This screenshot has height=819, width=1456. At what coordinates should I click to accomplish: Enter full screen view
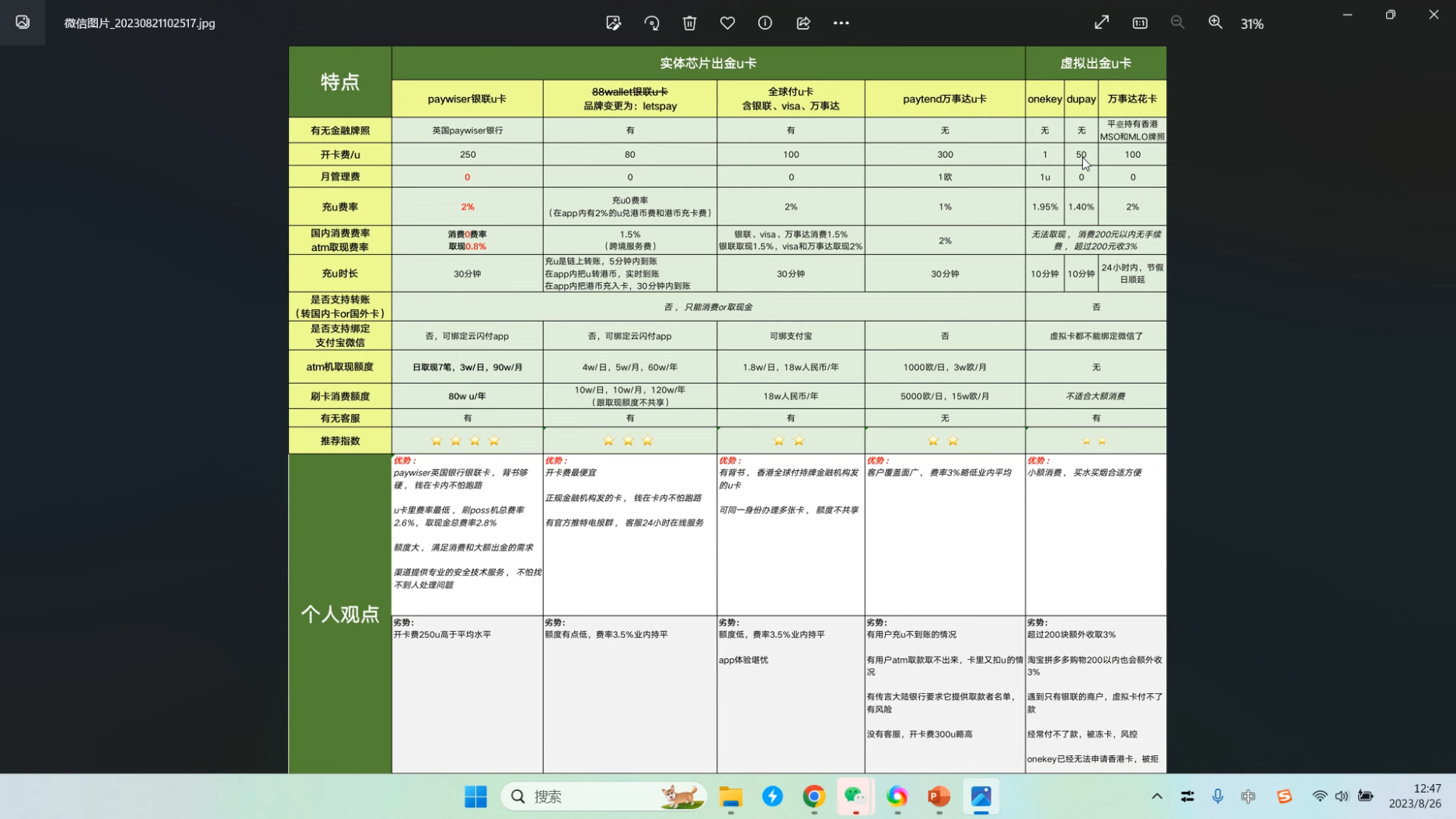pos(1101,23)
